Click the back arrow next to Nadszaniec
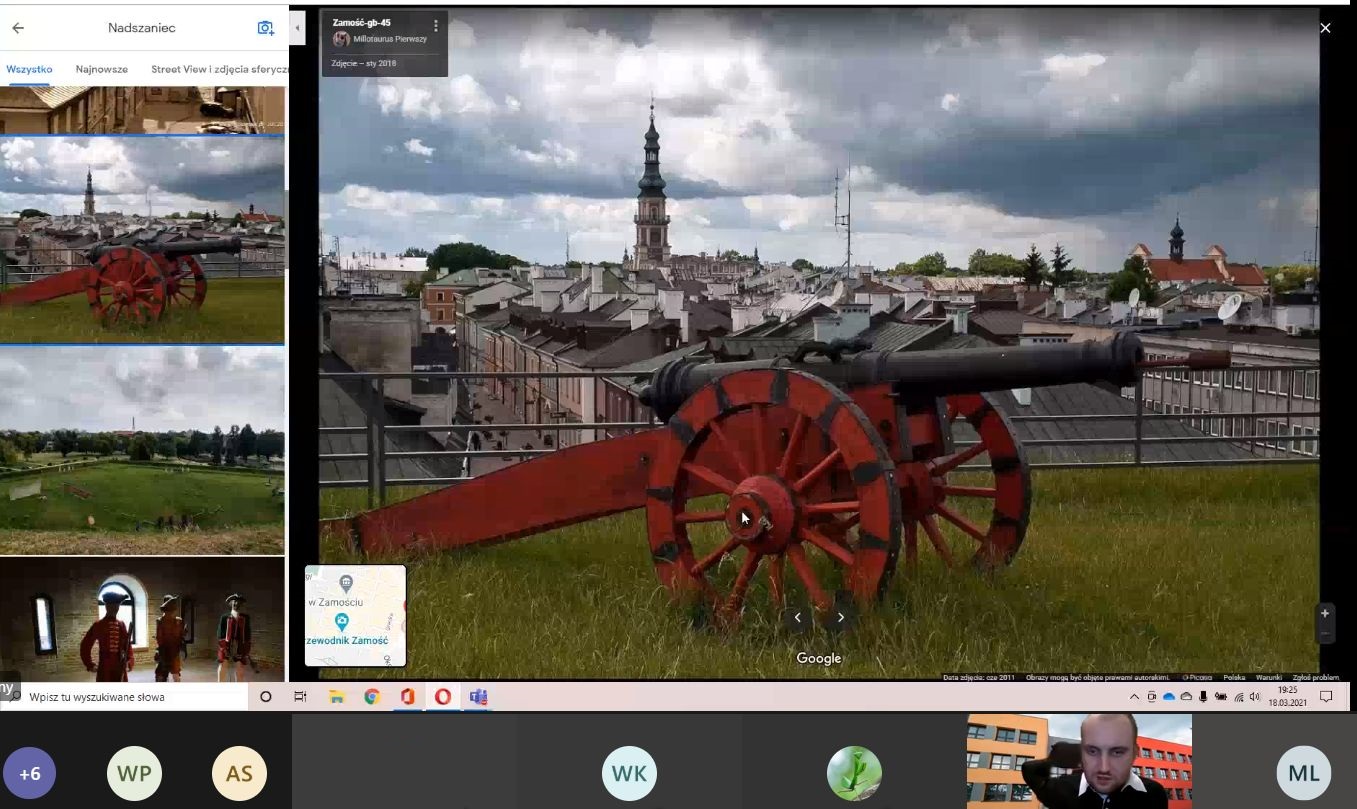The image size is (1357, 809). click(18, 28)
